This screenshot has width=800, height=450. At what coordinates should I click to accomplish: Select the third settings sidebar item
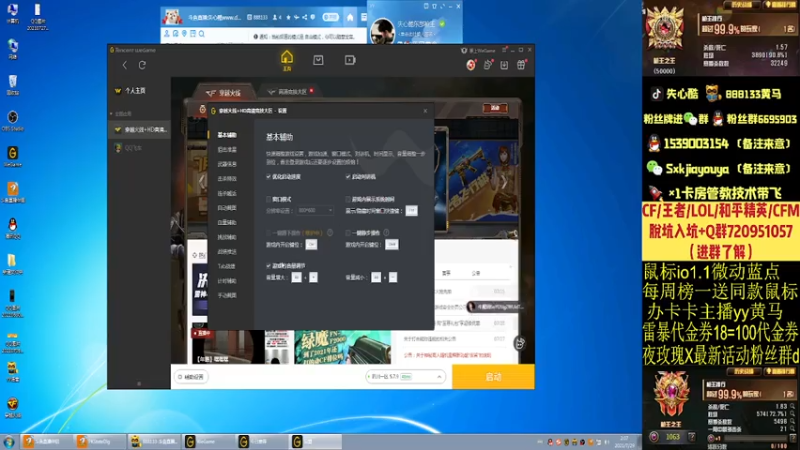tap(227, 164)
